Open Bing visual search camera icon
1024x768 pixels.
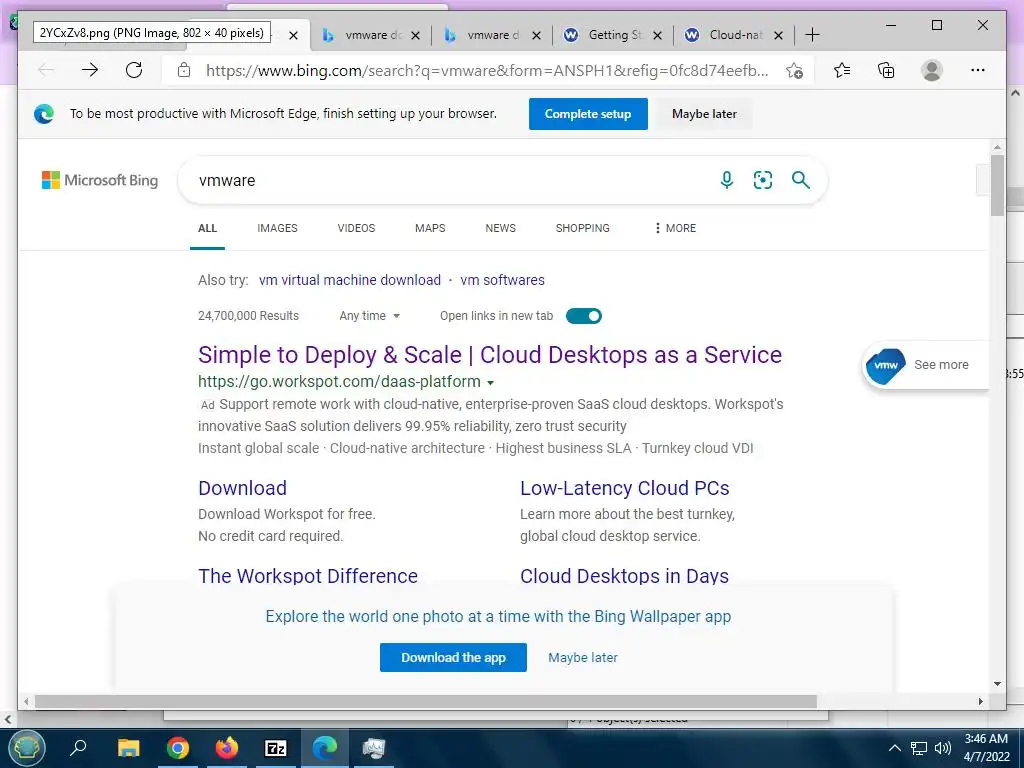point(763,180)
